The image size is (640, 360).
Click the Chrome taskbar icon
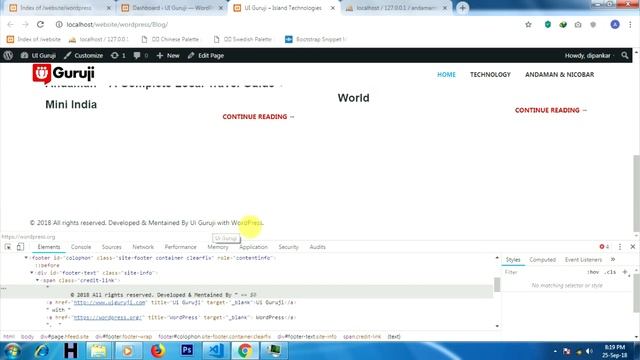[245, 351]
